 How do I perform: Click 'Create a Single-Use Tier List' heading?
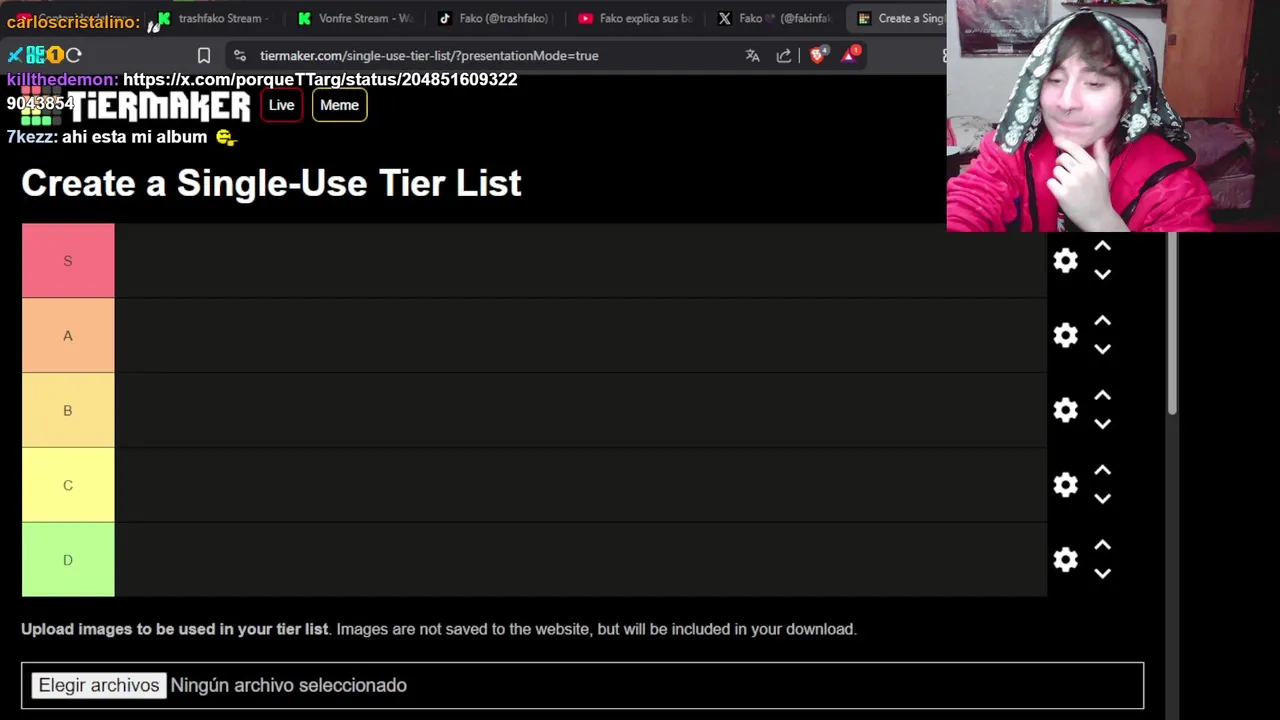click(271, 183)
